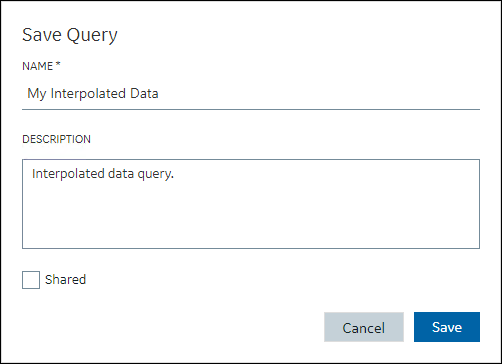Image resolution: width=502 pixels, height=364 pixels.
Task: Click the "My Interpolated Data" text
Action: point(93,94)
